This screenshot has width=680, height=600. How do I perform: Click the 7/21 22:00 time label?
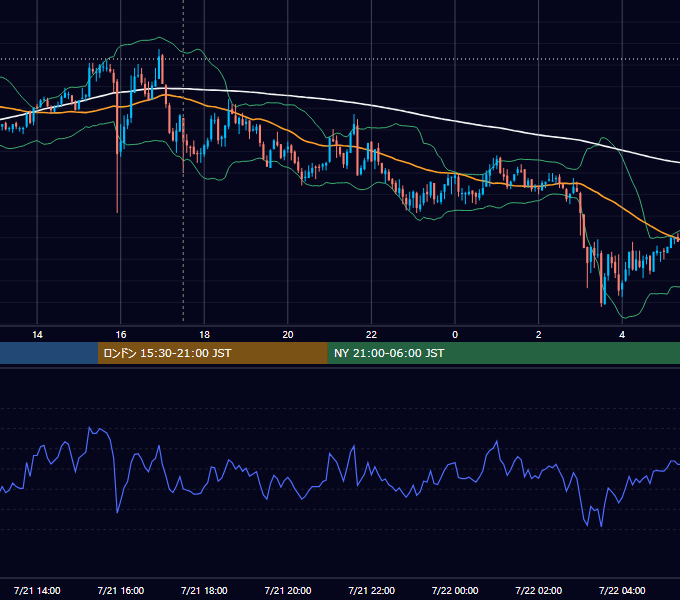tap(371, 590)
